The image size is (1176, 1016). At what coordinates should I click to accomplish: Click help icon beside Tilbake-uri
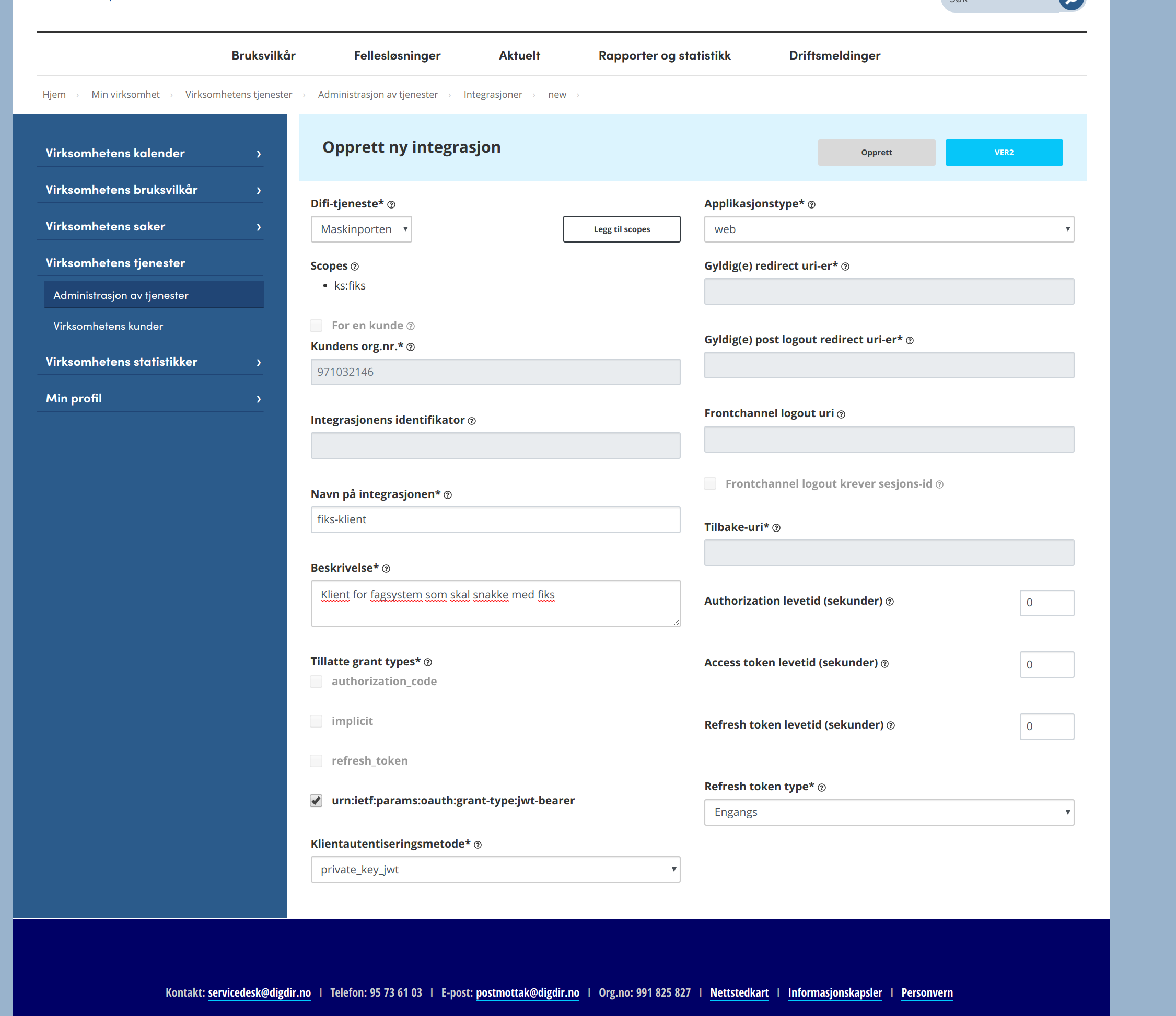(776, 527)
